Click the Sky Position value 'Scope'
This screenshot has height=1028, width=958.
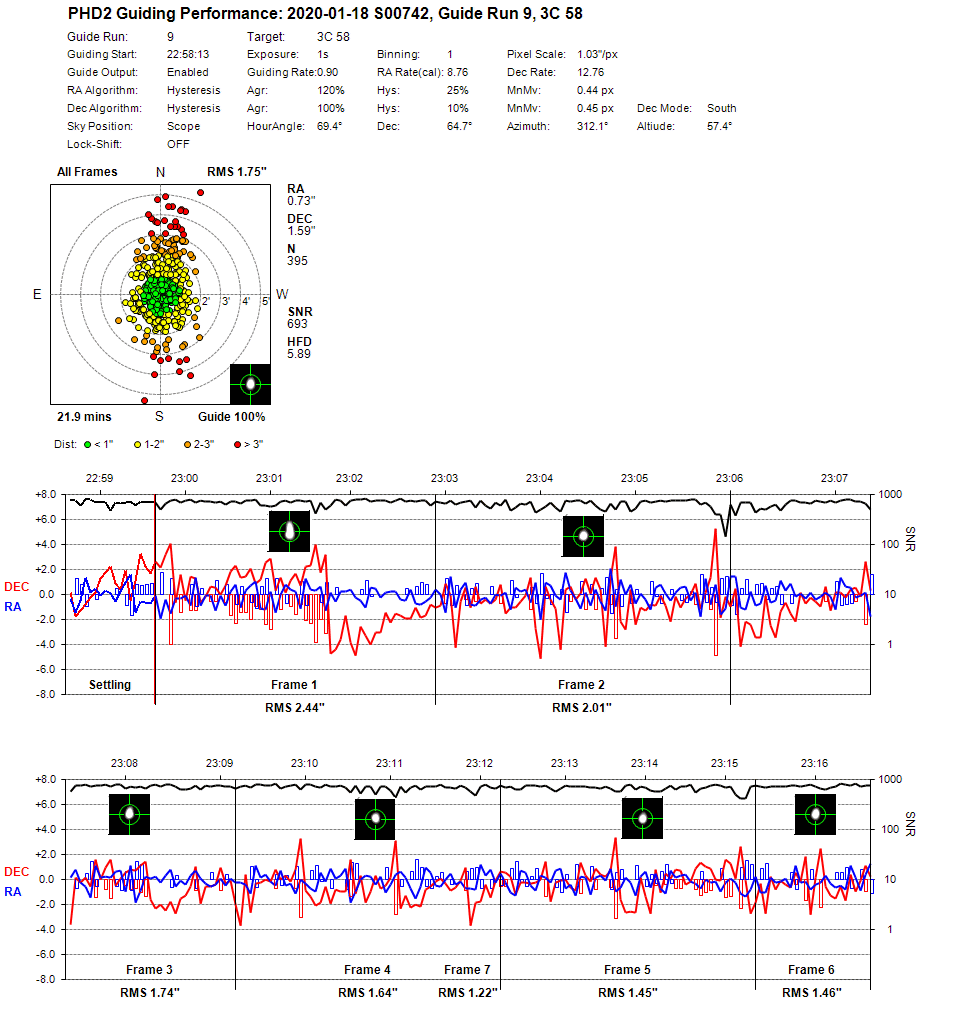click(x=184, y=127)
